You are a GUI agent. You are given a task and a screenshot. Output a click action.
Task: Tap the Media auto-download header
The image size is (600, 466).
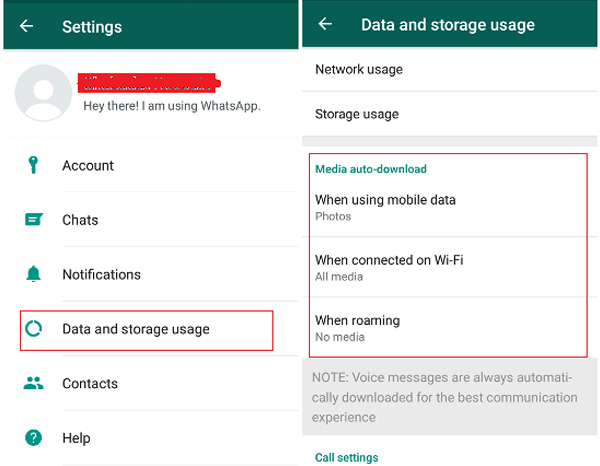tap(370, 169)
